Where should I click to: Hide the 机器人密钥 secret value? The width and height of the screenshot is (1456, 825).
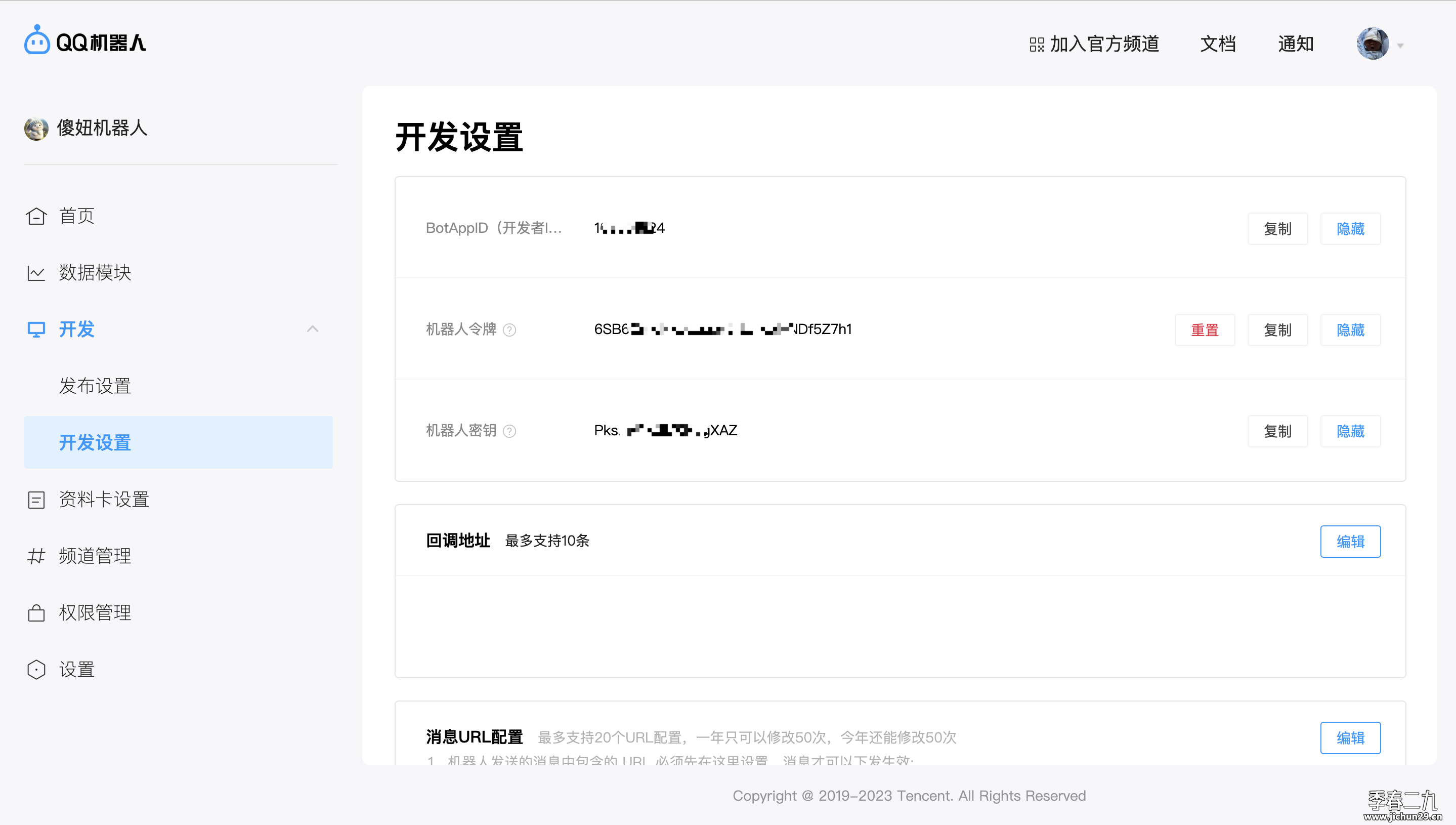(1350, 431)
